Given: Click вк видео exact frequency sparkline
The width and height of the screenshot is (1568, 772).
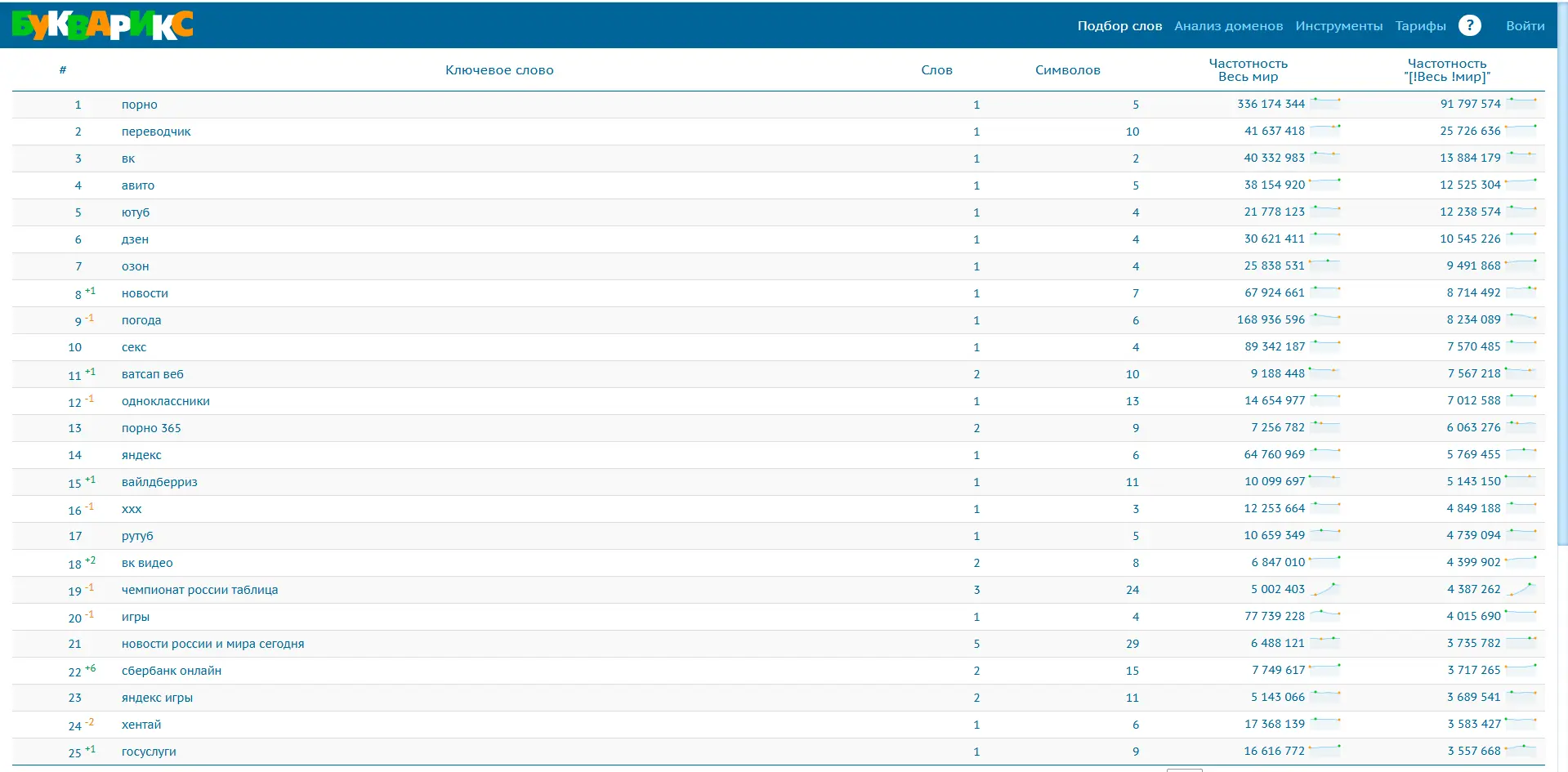Looking at the screenshot, I should click(x=1521, y=562).
